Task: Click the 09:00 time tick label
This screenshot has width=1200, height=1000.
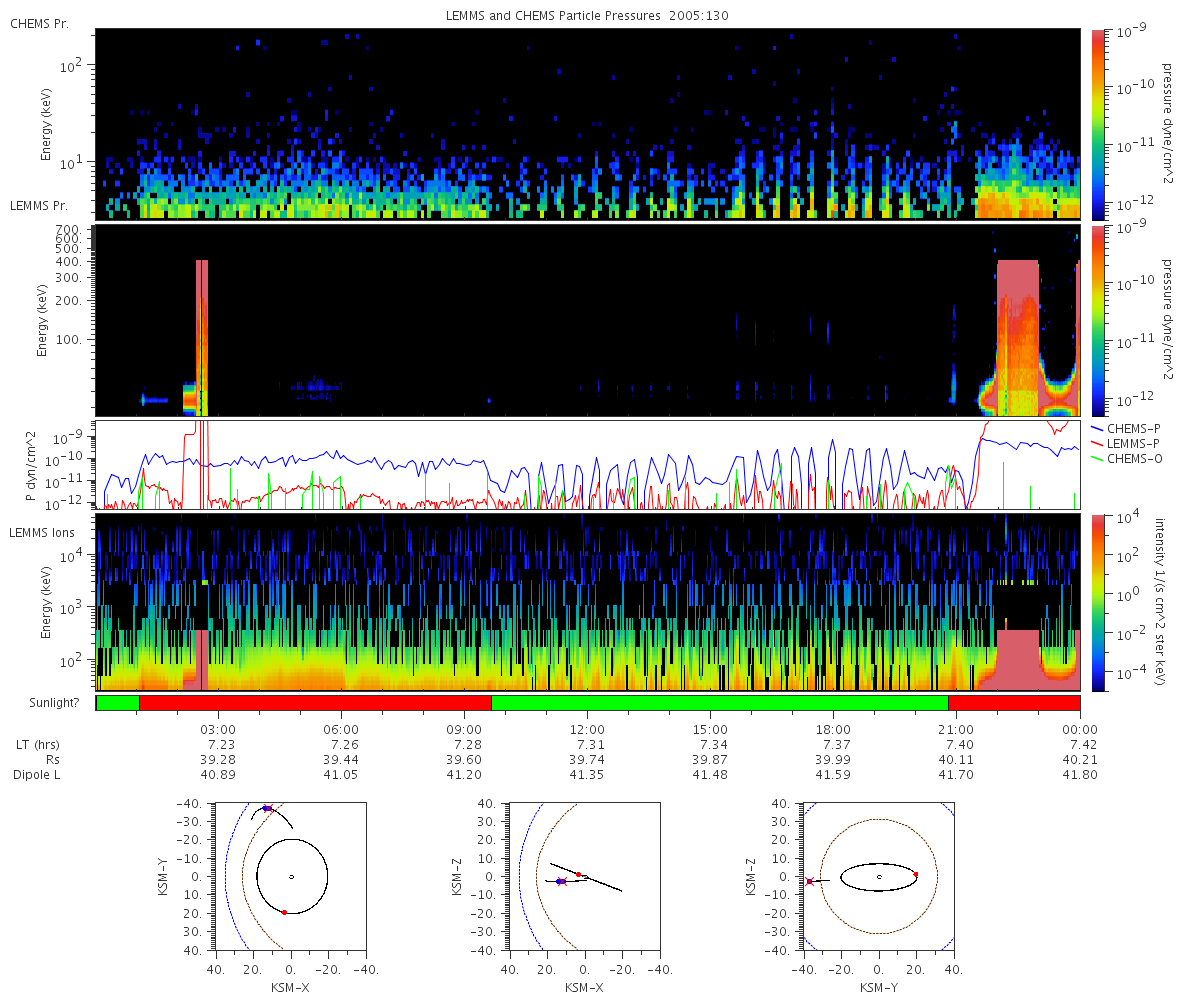Action: (464, 730)
